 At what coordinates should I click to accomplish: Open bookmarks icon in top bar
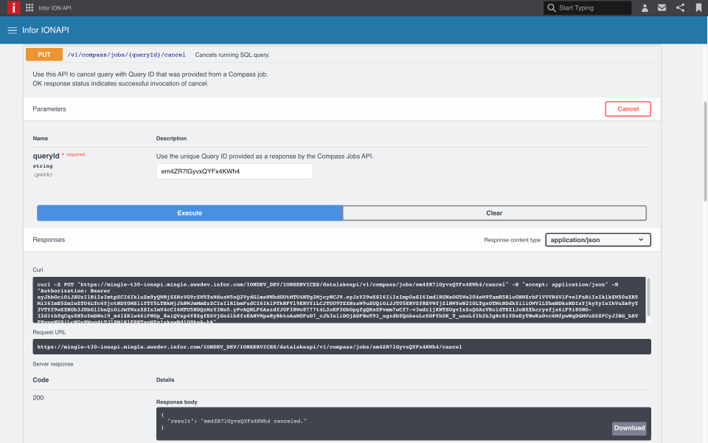tap(698, 8)
